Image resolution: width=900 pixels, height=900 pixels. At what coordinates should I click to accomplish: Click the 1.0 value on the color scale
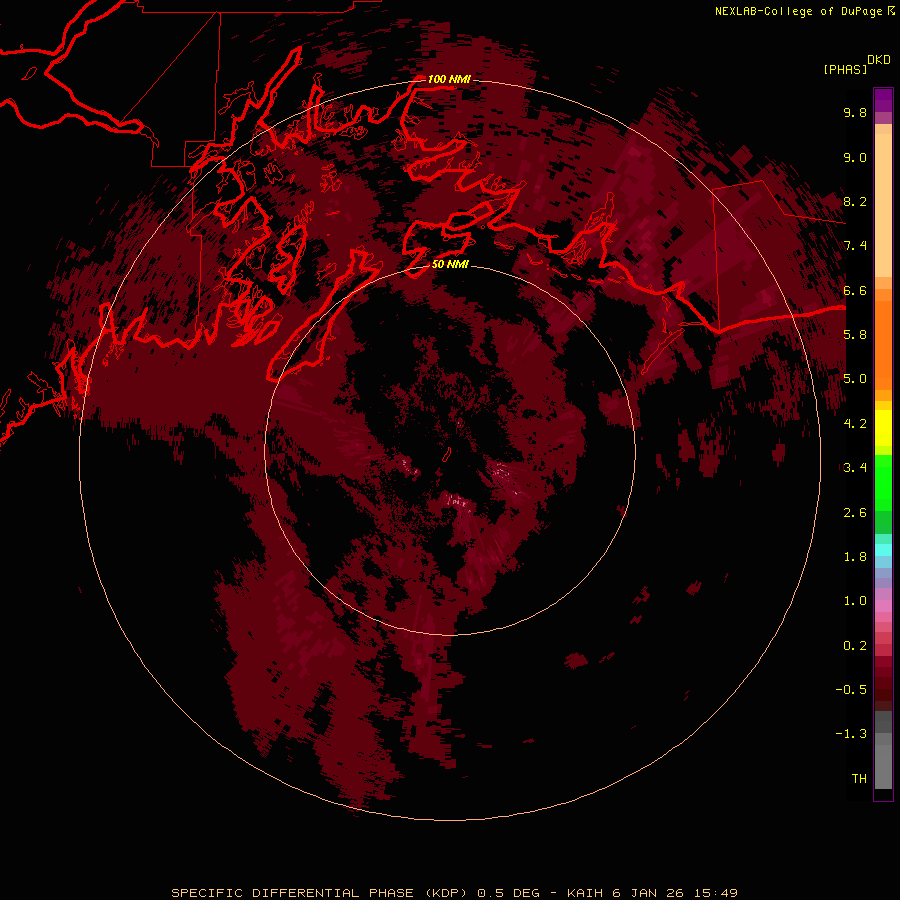tap(855, 600)
